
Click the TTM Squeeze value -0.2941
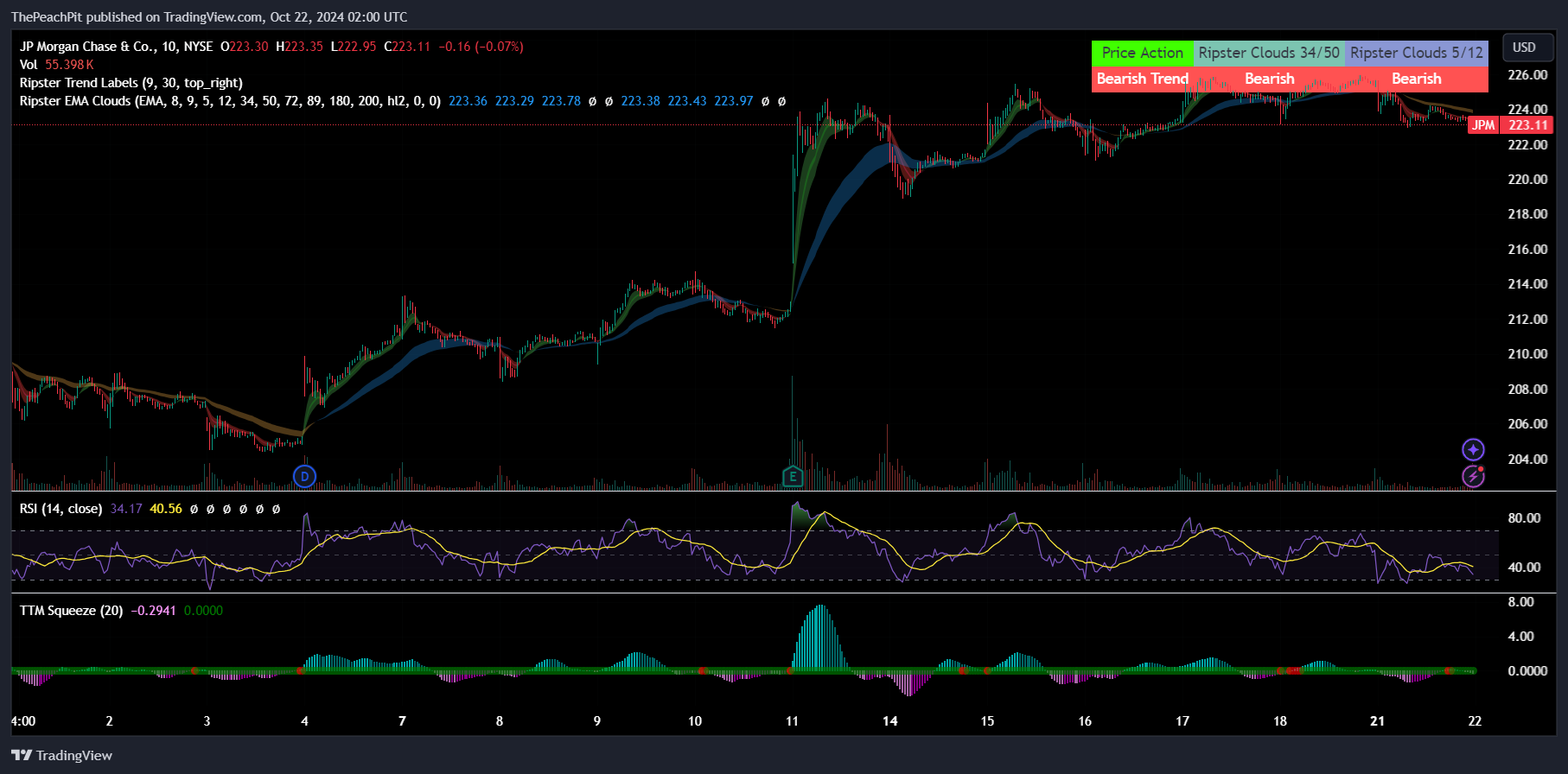click(153, 611)
